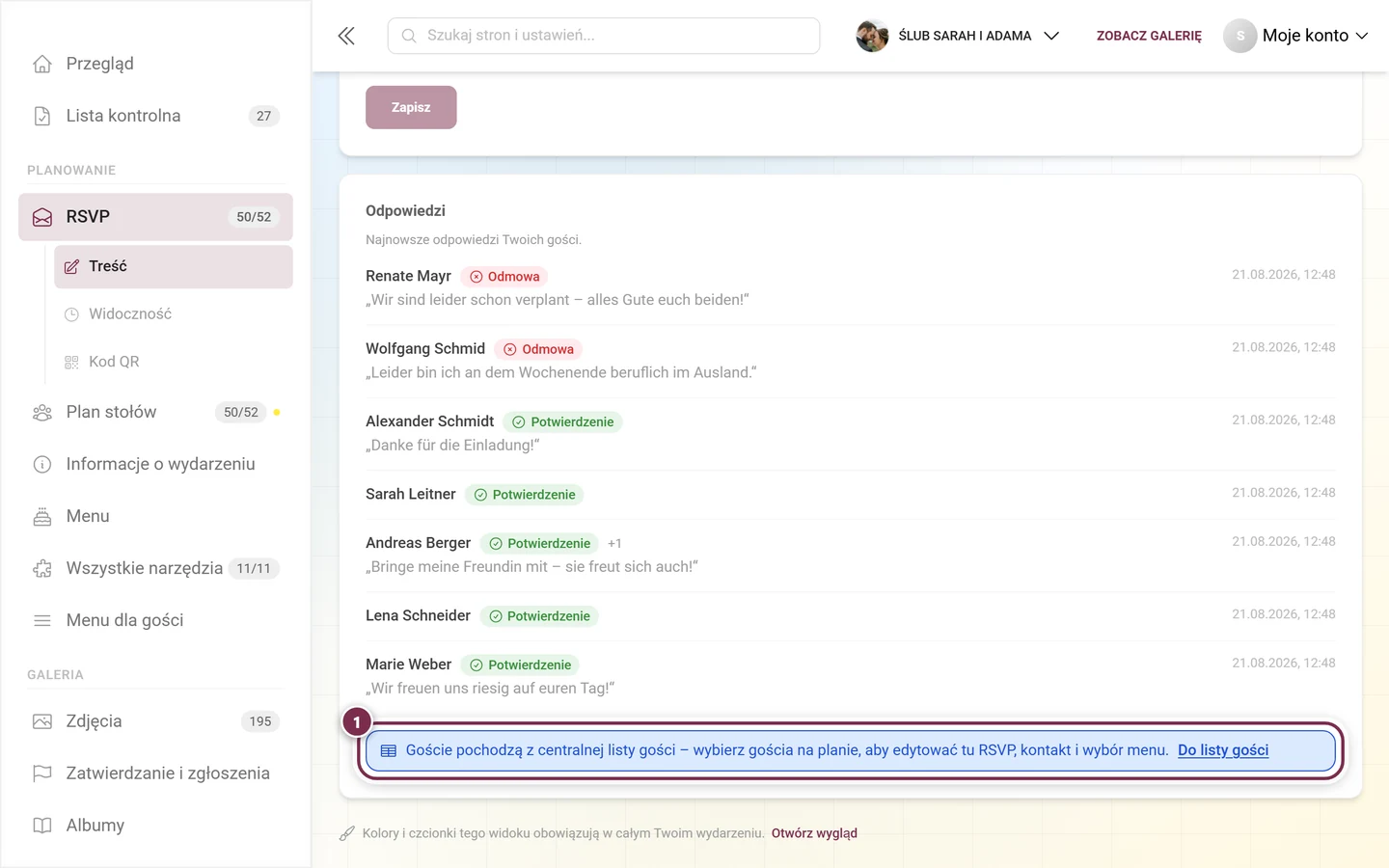Follow the Do listy gości link
This screenshot has width=1389, height=868.
coord(1223,750)
